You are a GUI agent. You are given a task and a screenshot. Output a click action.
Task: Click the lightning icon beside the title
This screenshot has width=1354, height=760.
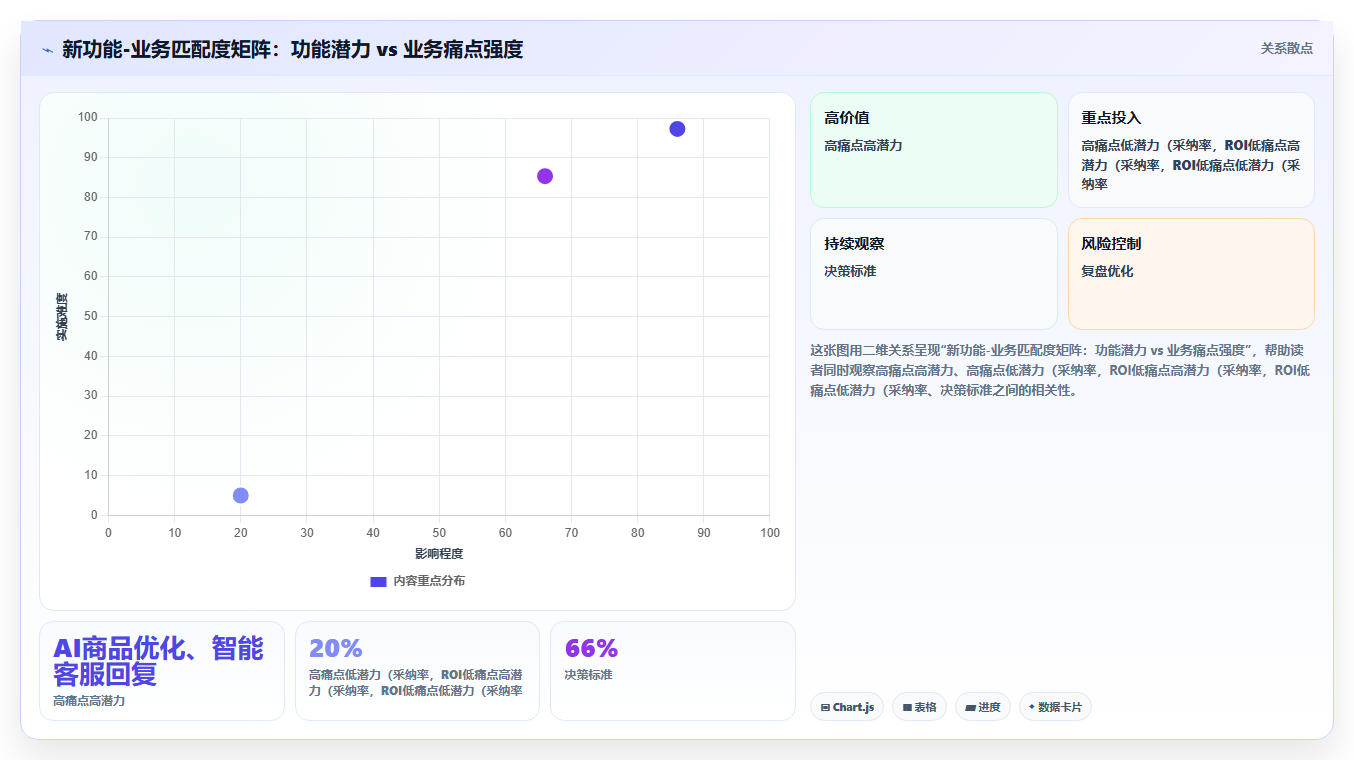[47, 50]
